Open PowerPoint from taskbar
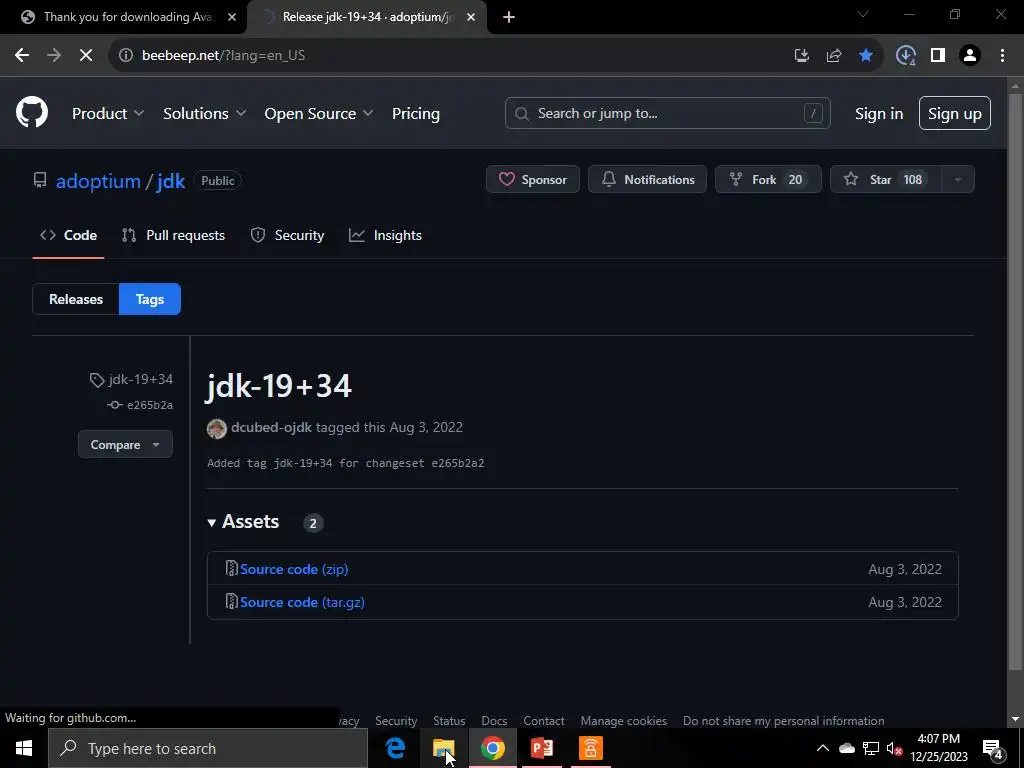This screenshot has width=1024, height=768. point(542,748)
